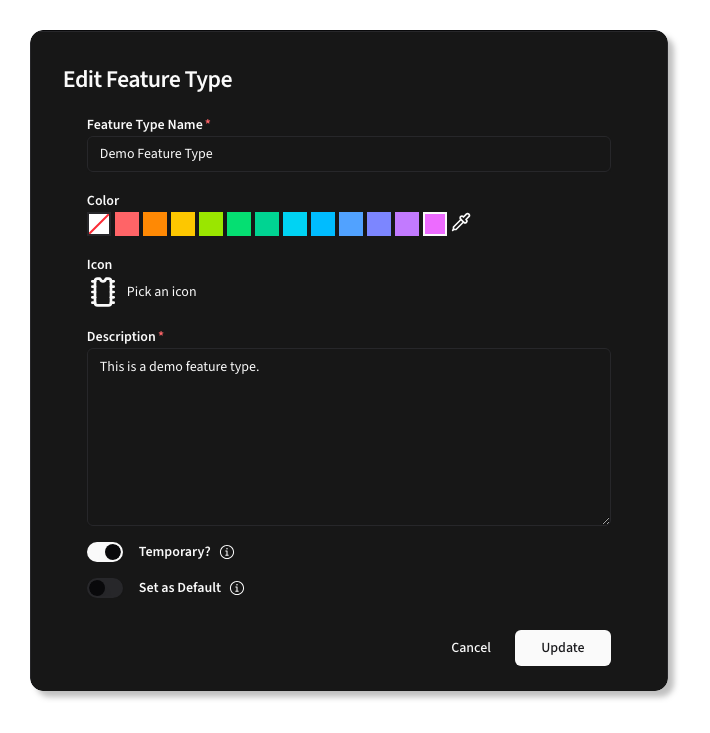Turn off the Temporary? toggle switch
The width and height of the screenshot is (710, 733).
[105, 552]
